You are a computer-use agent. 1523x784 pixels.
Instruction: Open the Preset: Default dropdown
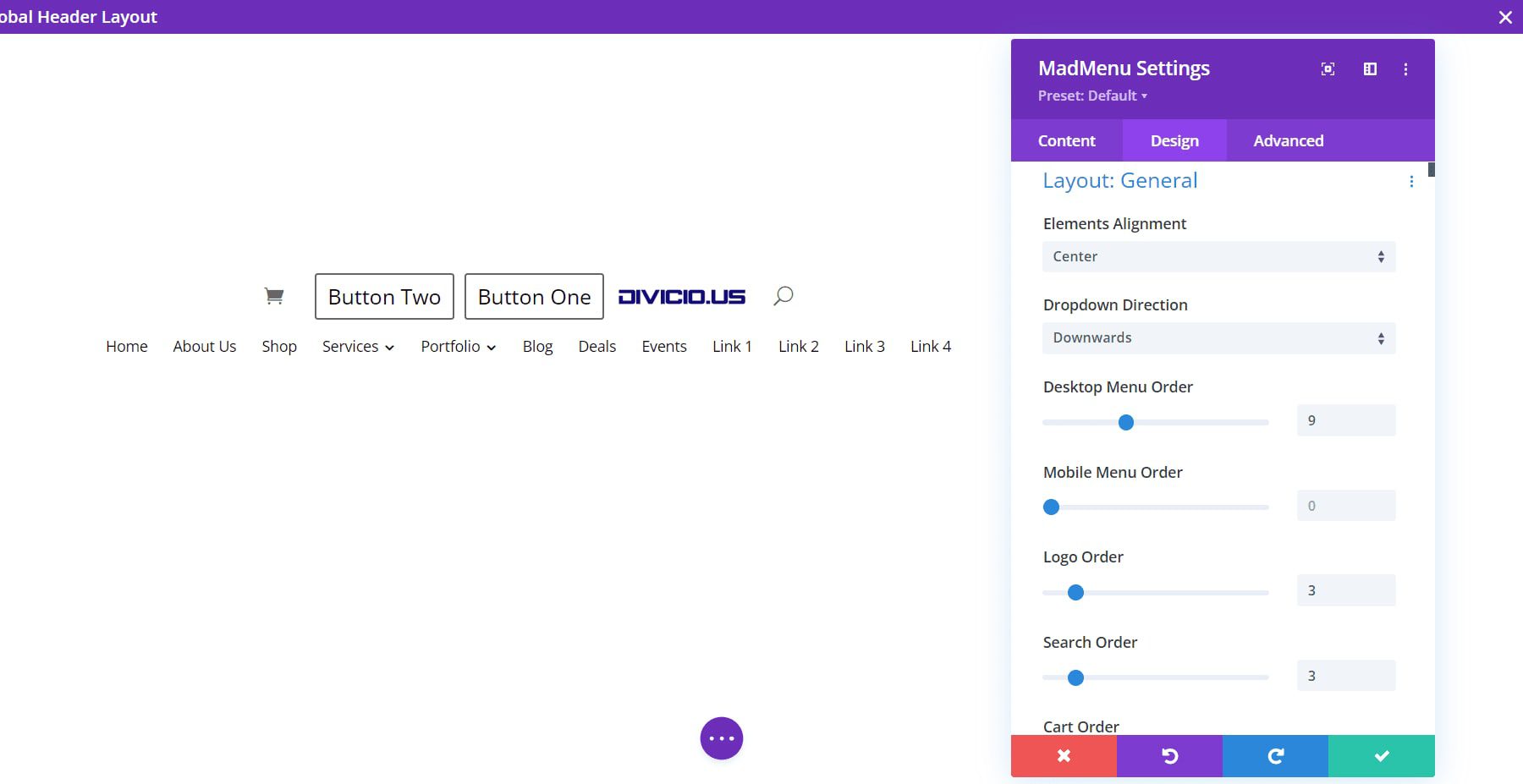coord(1092,96)
